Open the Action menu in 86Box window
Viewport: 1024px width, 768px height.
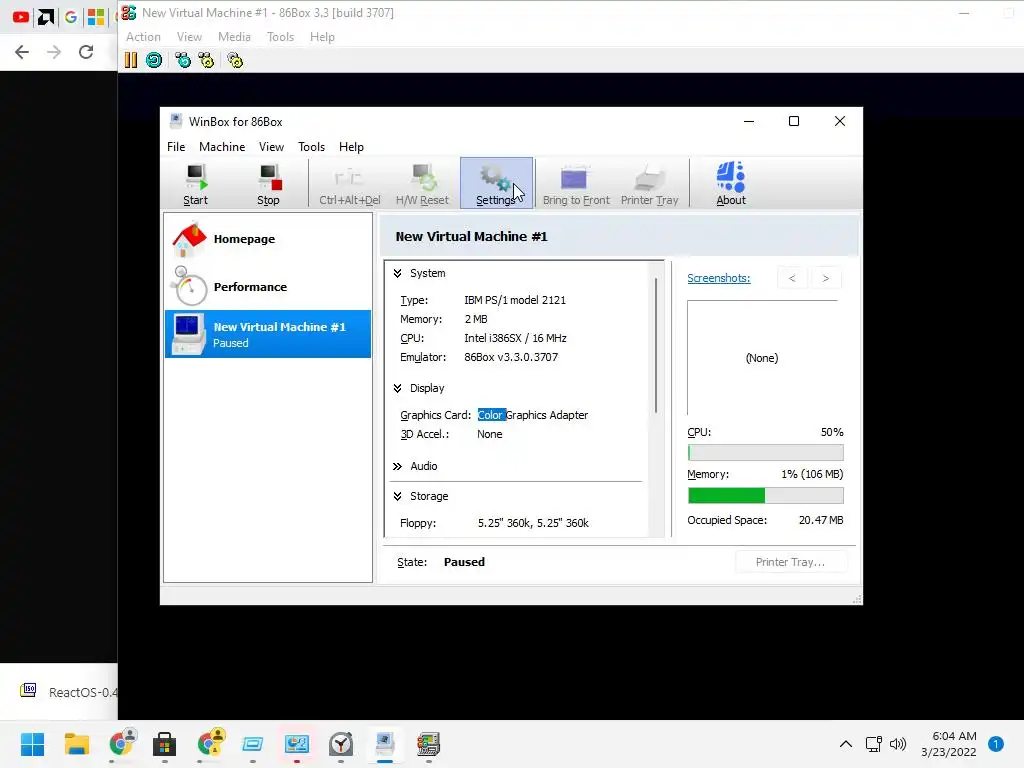[143, 37]
